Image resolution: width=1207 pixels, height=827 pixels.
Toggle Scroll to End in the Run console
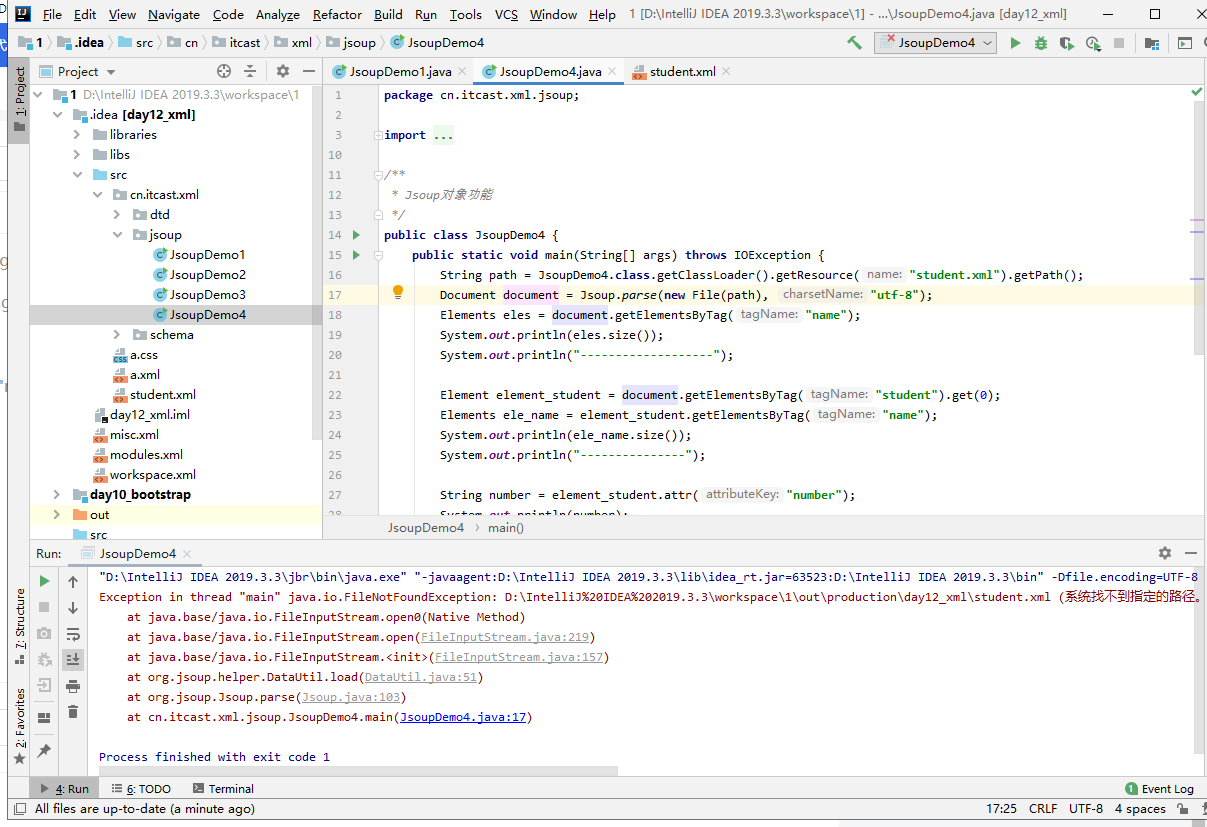[73, 659]
